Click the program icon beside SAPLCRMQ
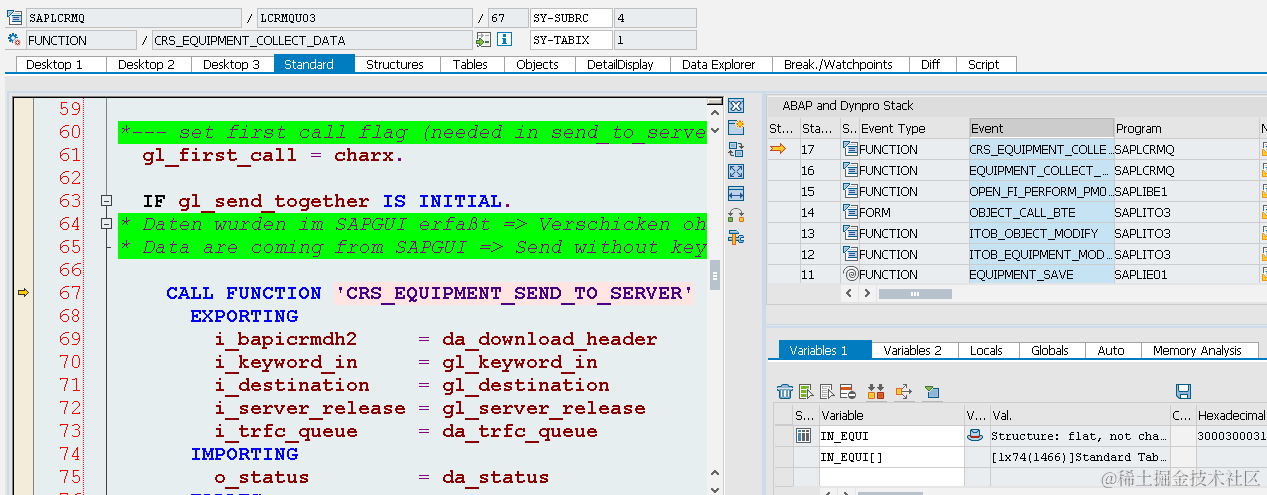 pyautogui.click(x=14, y=18)
